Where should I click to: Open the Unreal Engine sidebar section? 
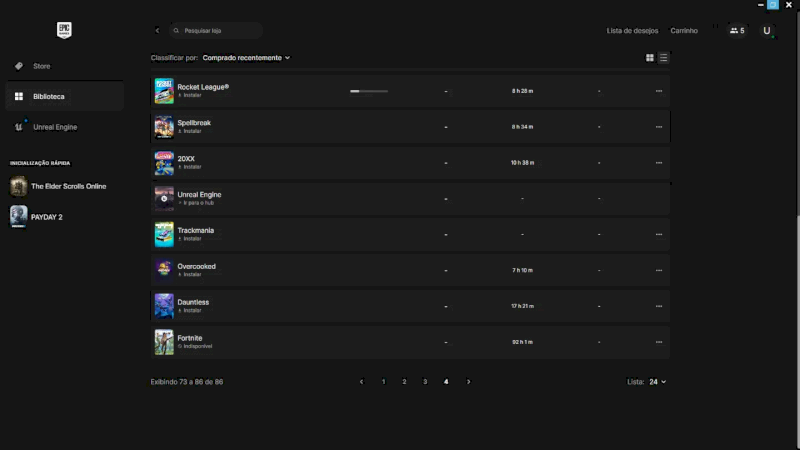point(54,127)
